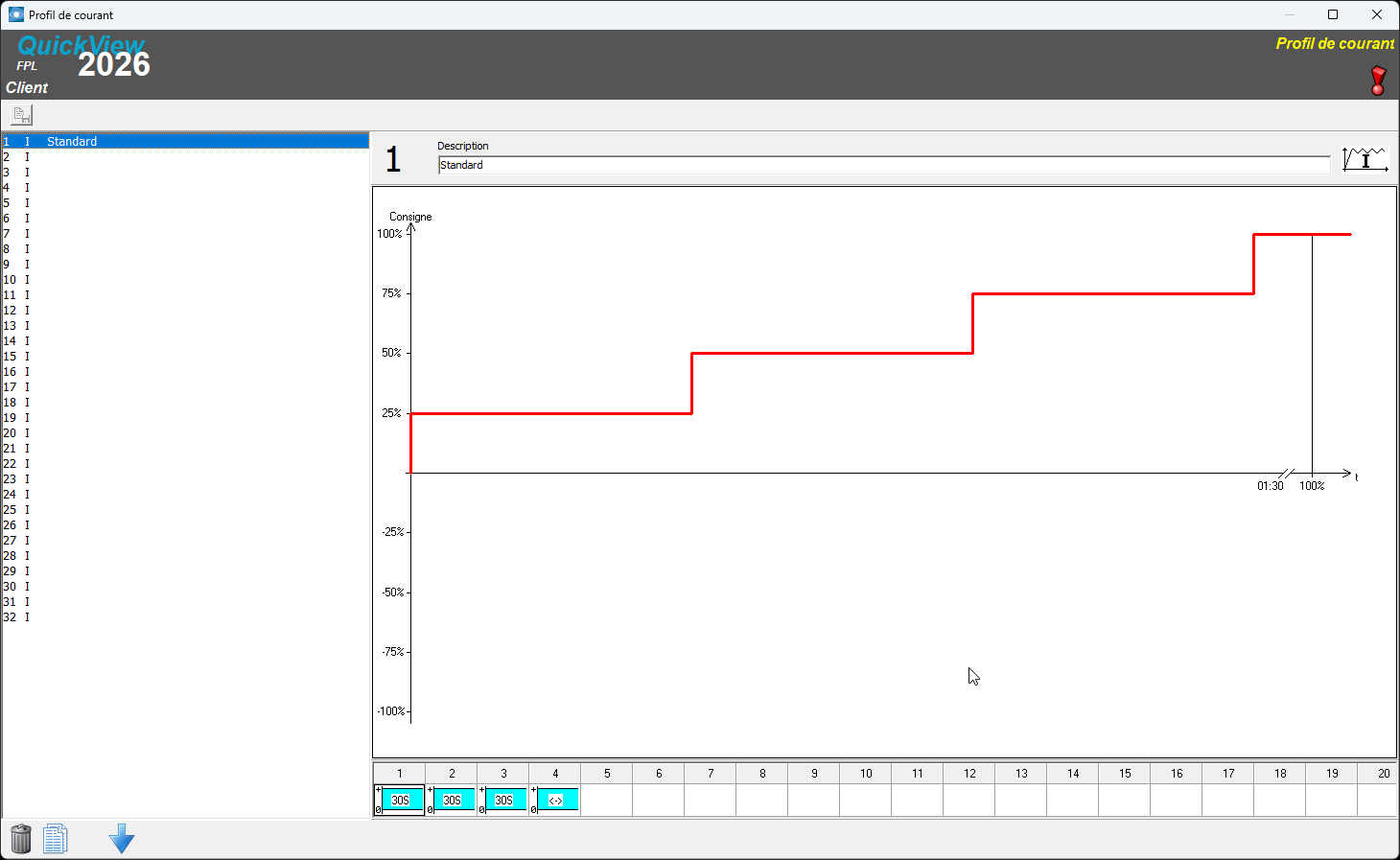Select profile row 12 in the list
The image size is (1400, 860).
click(x=185, y=310)
